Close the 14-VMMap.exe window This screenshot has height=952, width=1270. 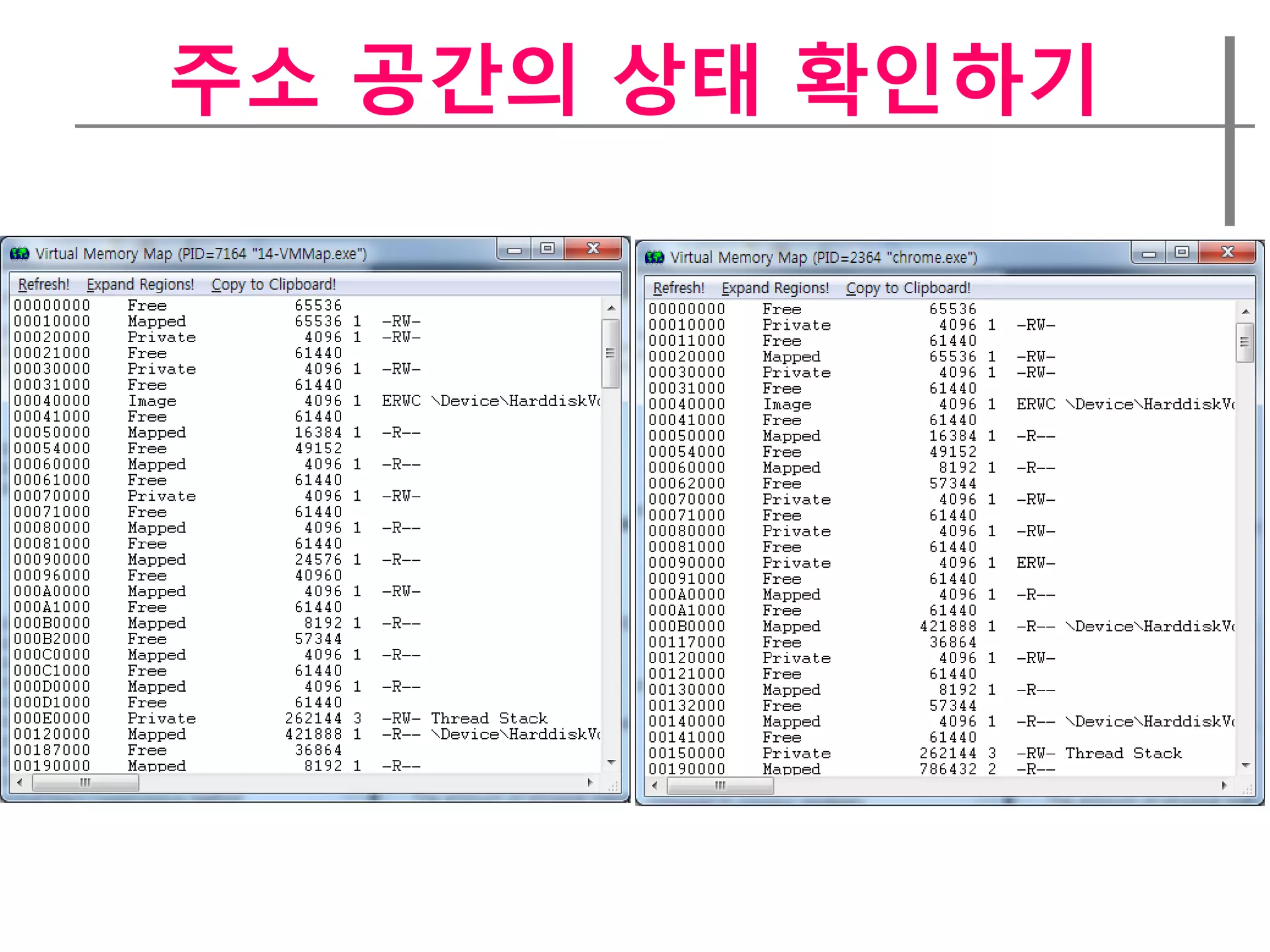tap(593, 249)
